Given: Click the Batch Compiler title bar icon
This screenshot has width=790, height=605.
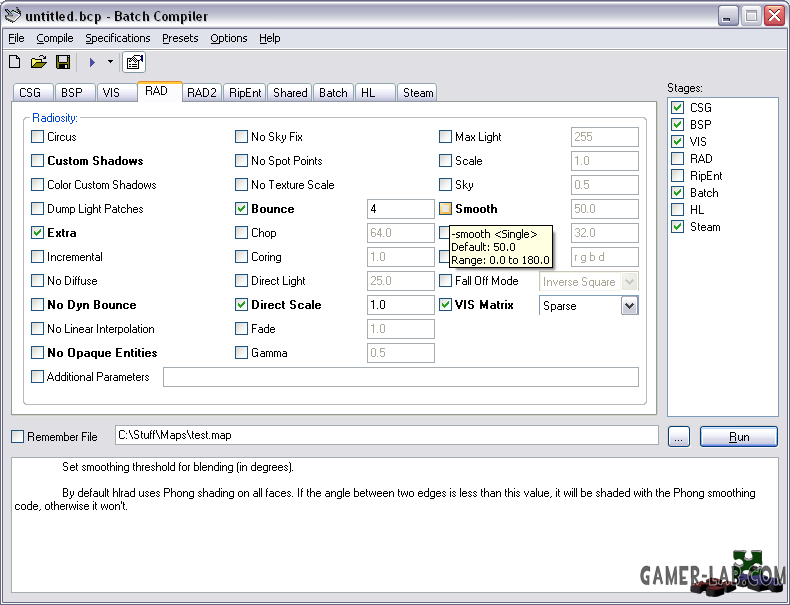Looking at the screenshot, I should (x=13, y=16).
